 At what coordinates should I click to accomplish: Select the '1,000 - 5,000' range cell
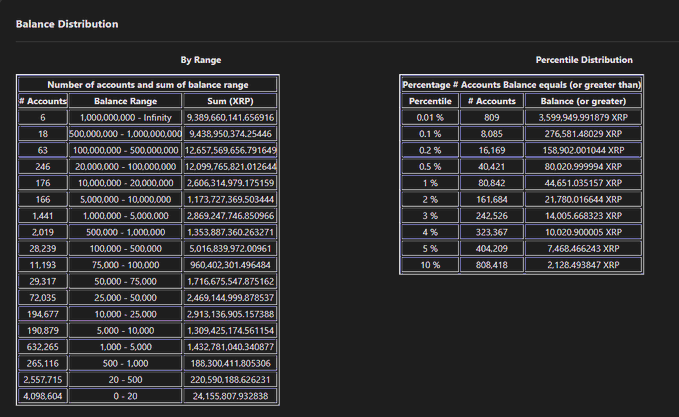125,347
